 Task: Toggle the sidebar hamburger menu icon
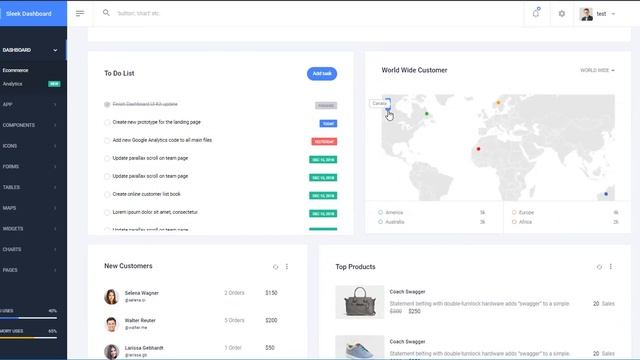(80, 13)
